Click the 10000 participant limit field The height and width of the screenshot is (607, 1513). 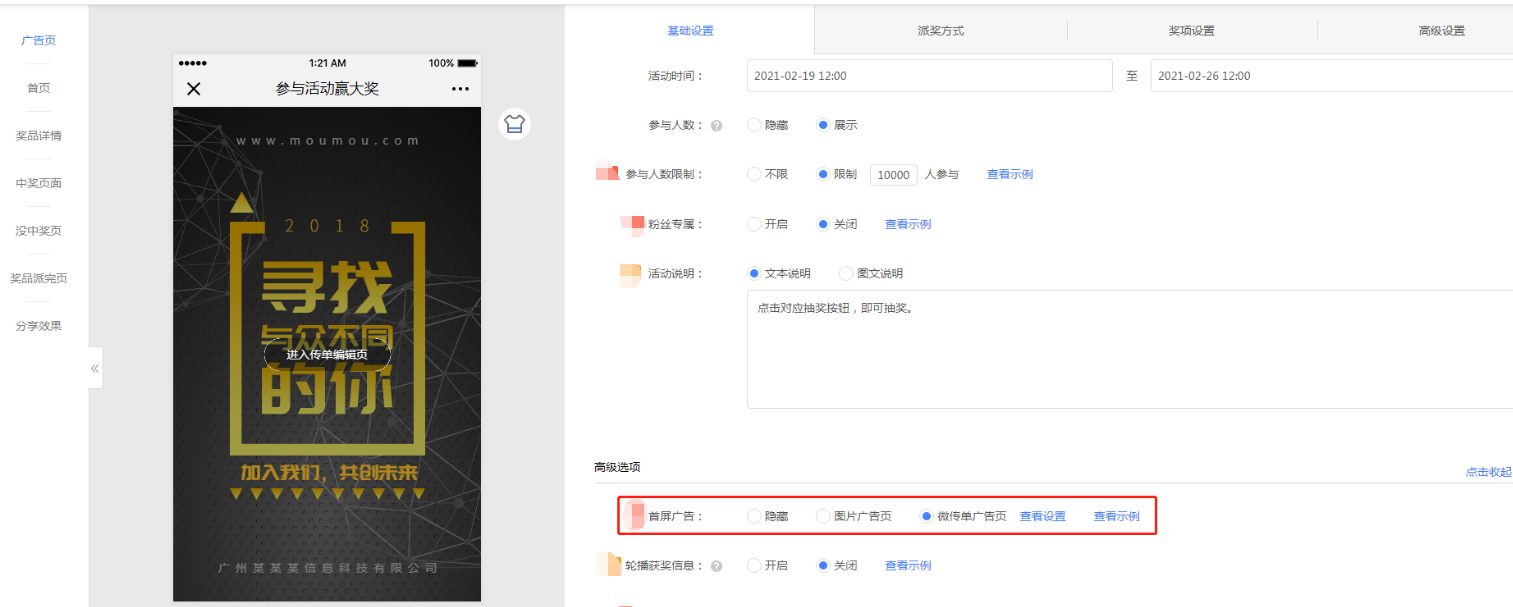pos(893,175)
